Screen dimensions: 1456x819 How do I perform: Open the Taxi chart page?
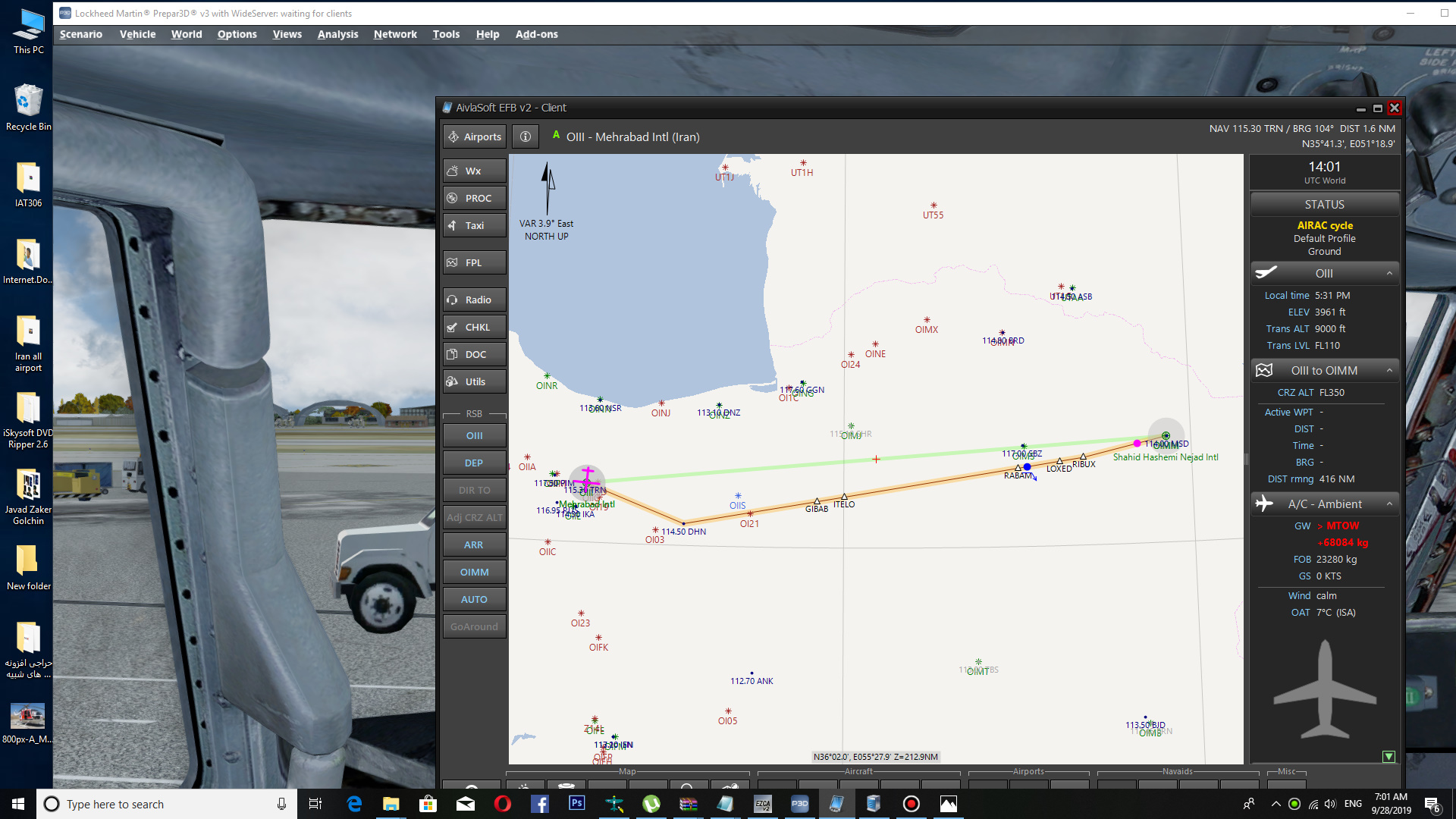(x=475, y=225)
